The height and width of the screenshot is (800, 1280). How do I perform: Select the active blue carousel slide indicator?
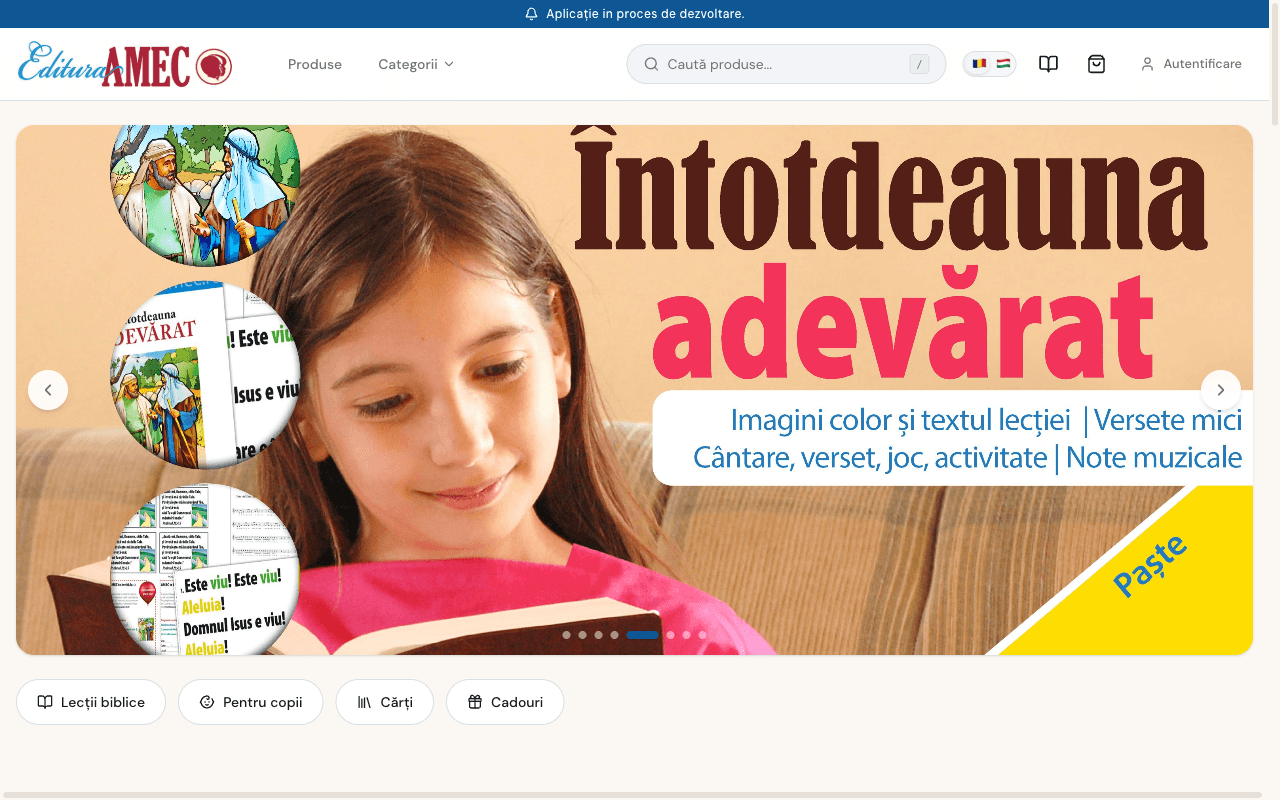(x=643, y=634)
